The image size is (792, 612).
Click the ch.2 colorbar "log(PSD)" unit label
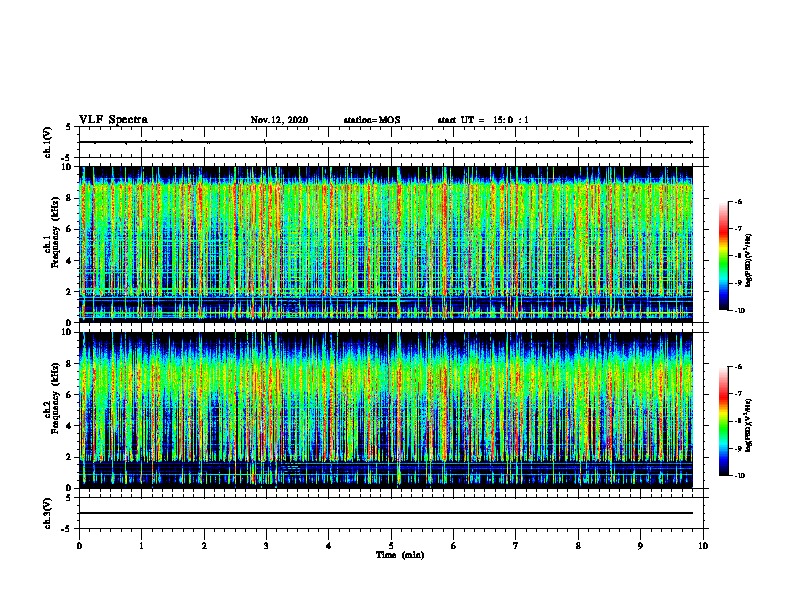(x=749, y=425)
